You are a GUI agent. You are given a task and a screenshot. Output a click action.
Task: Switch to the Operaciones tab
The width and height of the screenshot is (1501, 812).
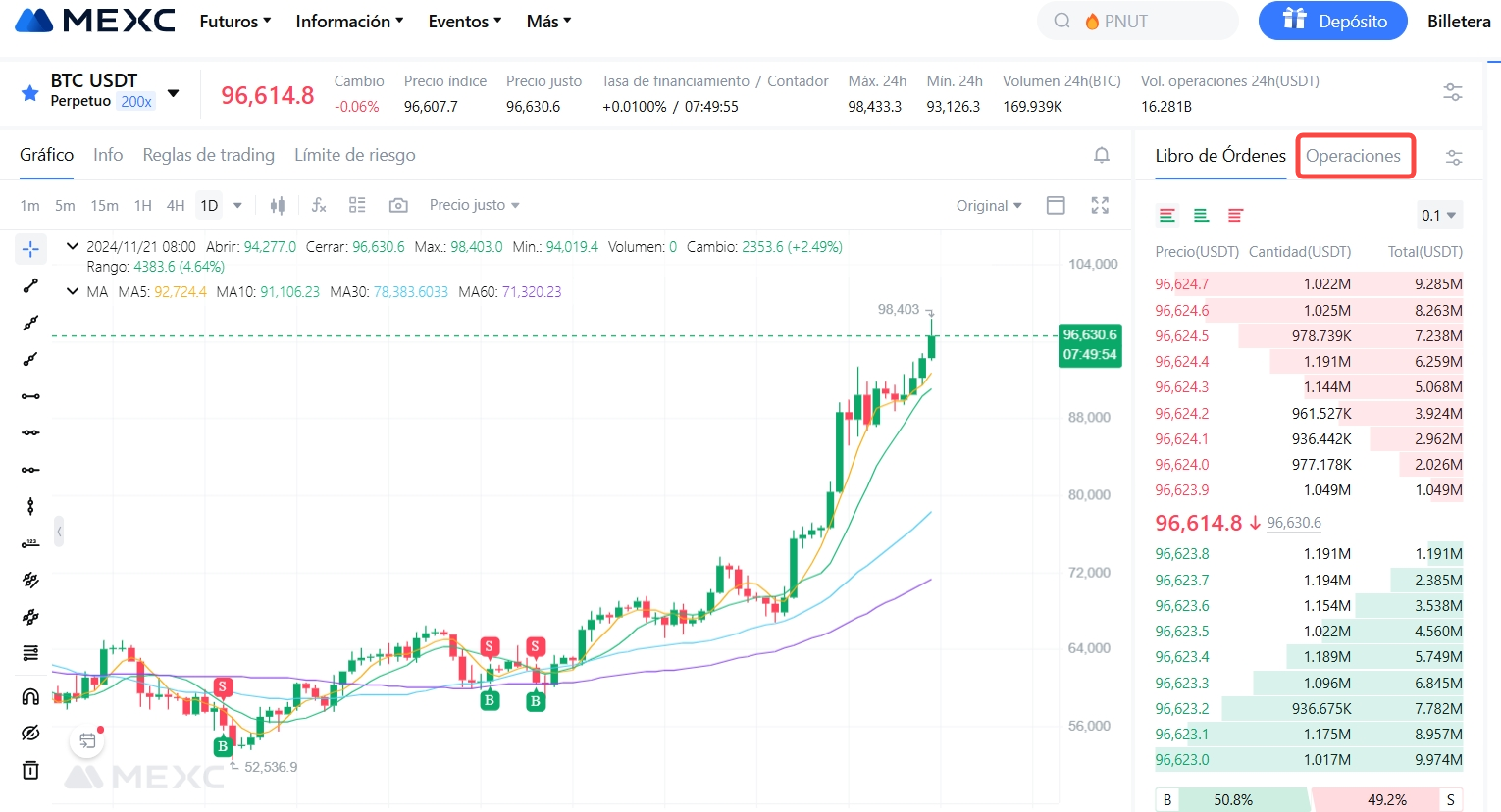tap(1353, 156)
